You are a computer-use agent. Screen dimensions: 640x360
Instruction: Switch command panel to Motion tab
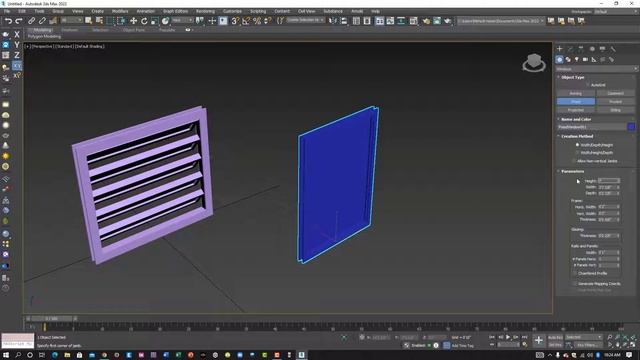coord(592,49)
